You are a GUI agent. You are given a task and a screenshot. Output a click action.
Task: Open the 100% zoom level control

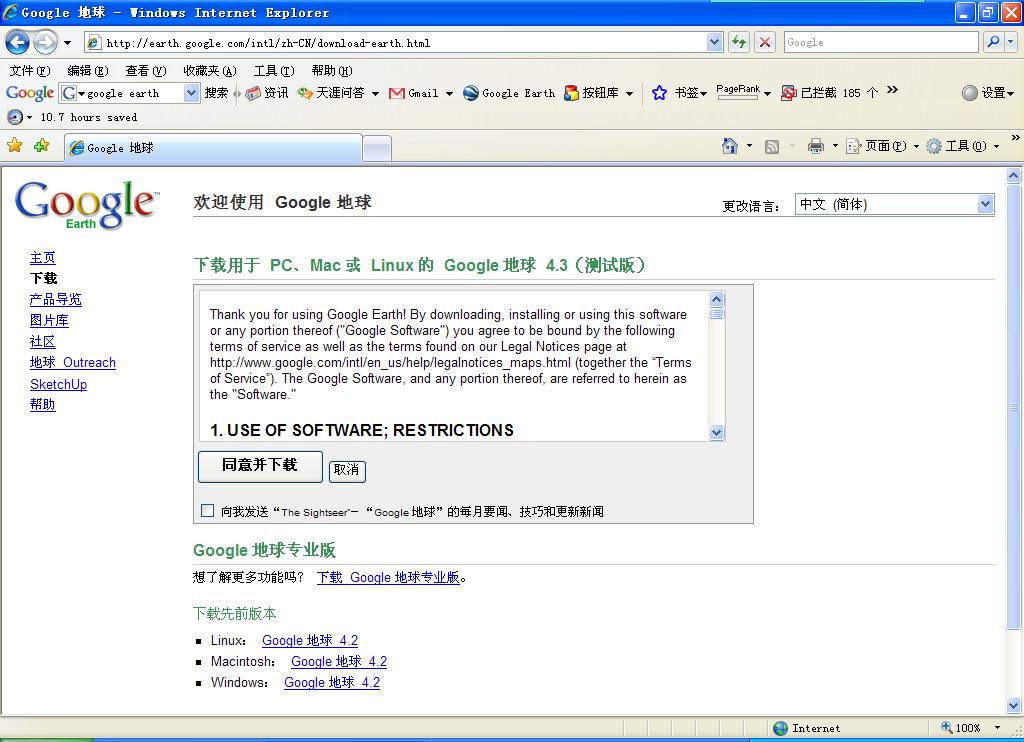(970, 728)
